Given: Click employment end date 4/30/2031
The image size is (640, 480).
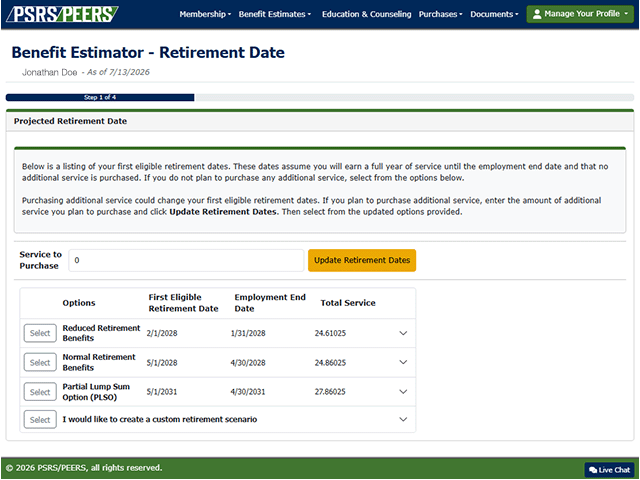Looking at the screenshot, I should pyautogui.click(x=248, y=392).
